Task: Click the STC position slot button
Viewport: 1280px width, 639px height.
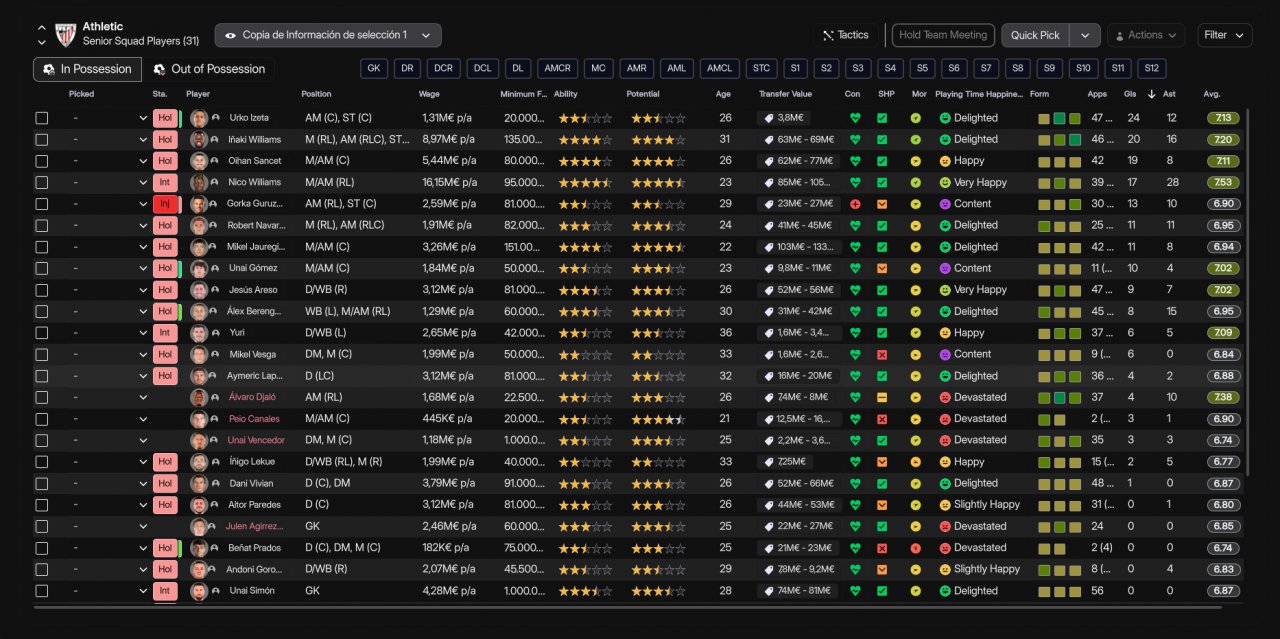Action: click(x=761, y=69)
